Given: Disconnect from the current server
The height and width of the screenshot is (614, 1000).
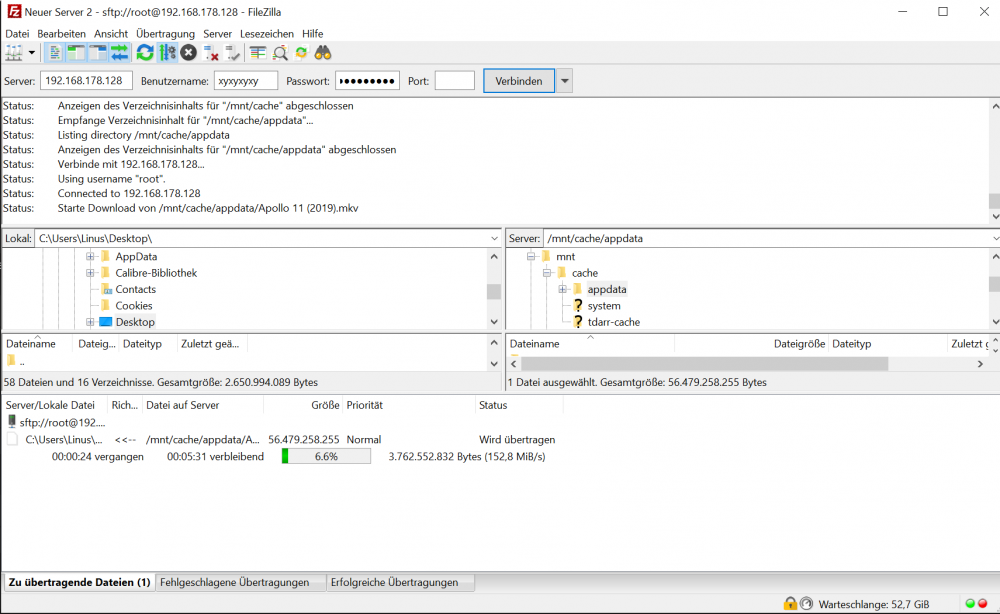Looking at the screenshot, I should [210, 53].
